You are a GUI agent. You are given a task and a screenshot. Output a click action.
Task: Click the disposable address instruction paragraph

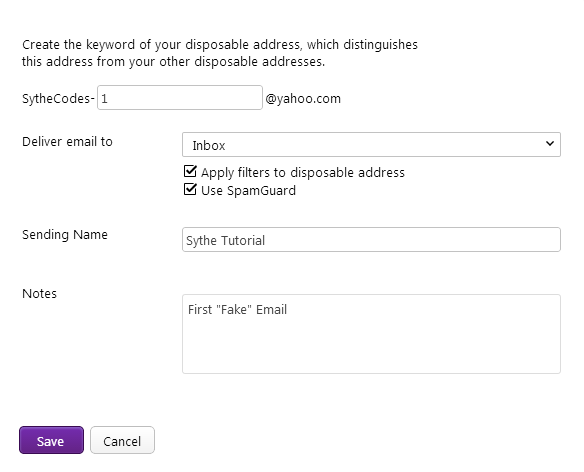click(x=220, y=53)
